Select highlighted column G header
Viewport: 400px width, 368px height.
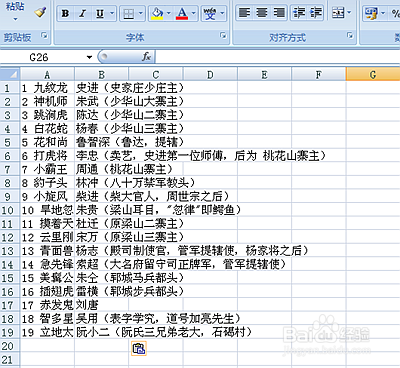pos(373,74)
